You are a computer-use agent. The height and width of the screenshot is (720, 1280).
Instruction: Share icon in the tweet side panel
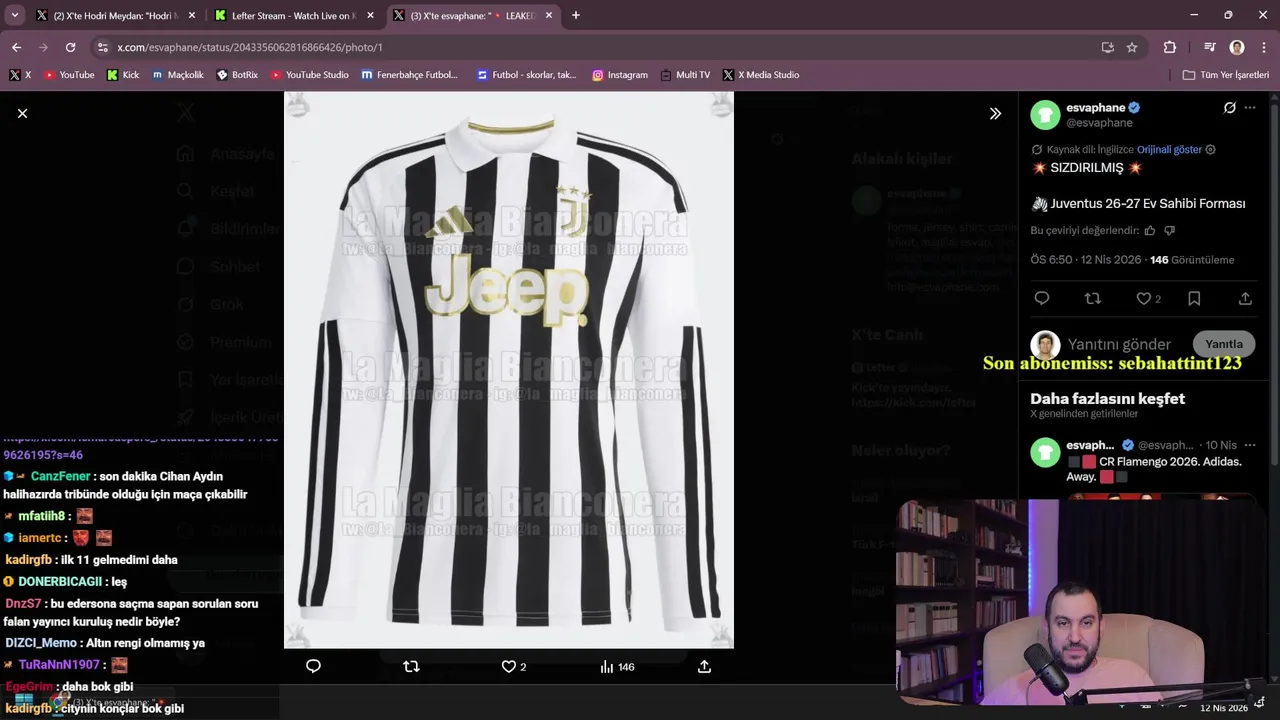coord(1245,298)
